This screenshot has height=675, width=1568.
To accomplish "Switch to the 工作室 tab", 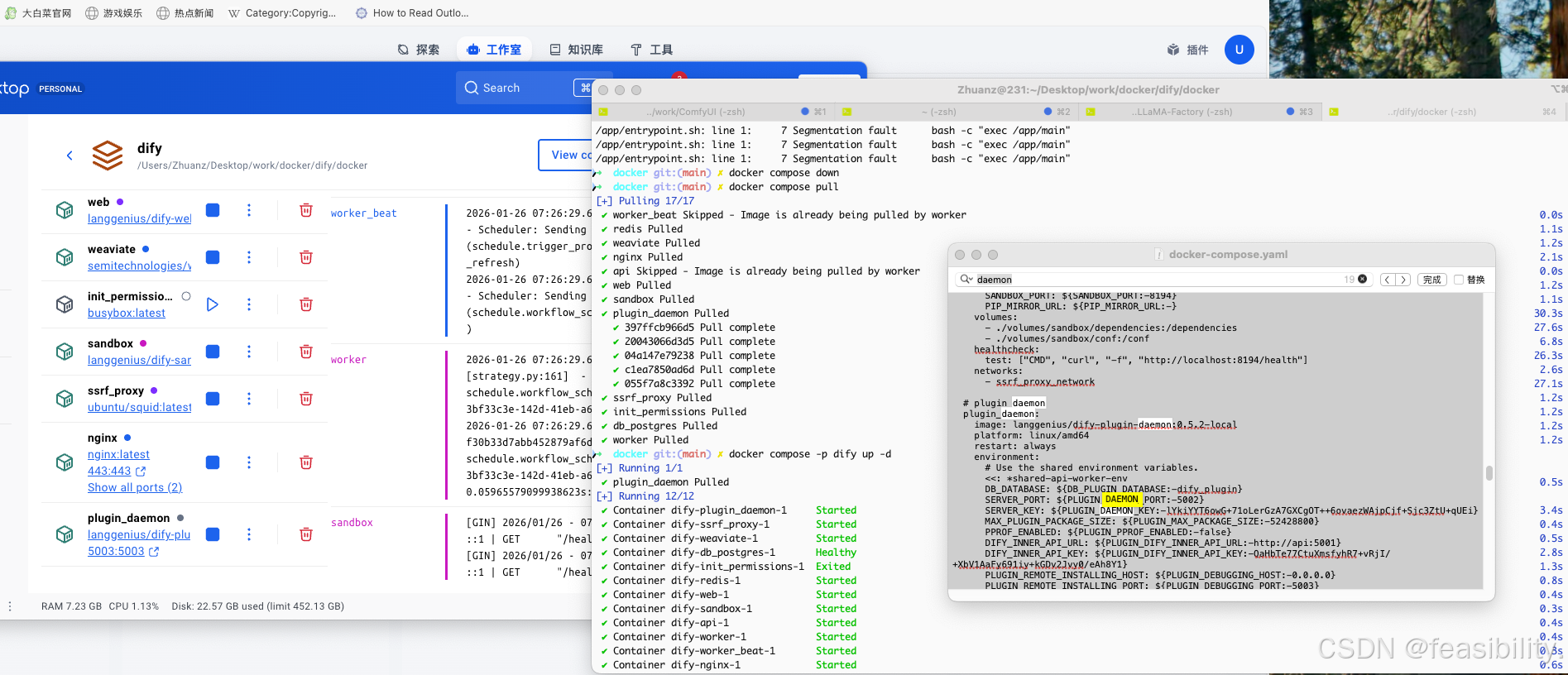I will tap(494, 50).
